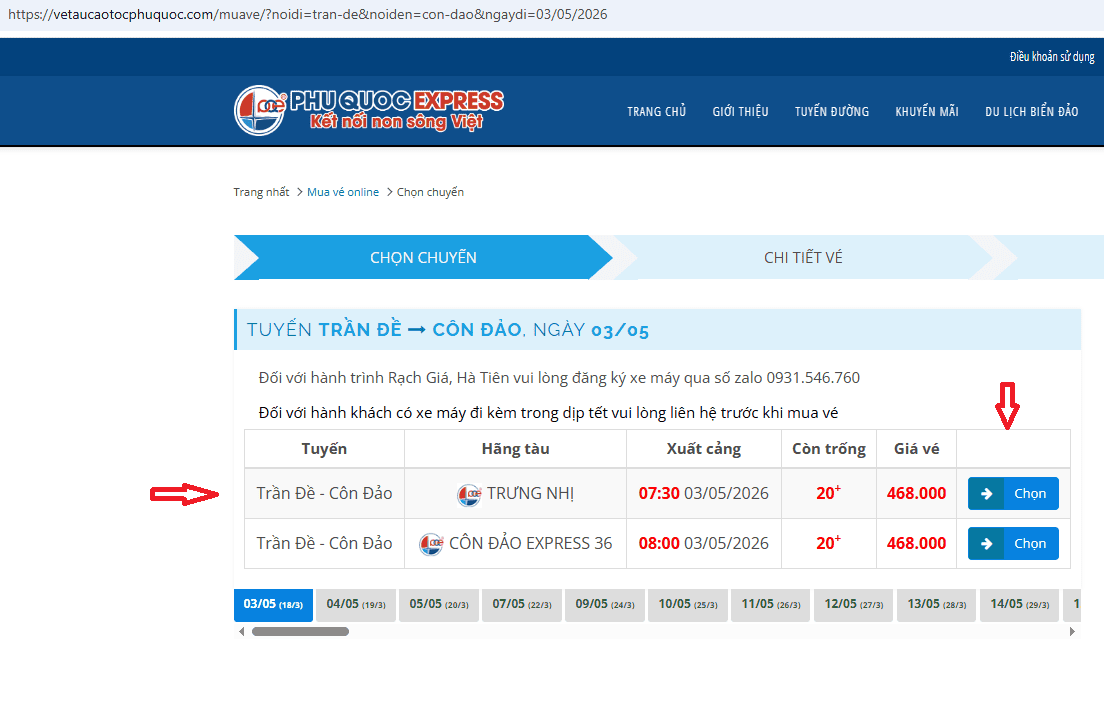
Task: Click the TRƯNG NHỊ ship name
Action: (x=530, y=494)
